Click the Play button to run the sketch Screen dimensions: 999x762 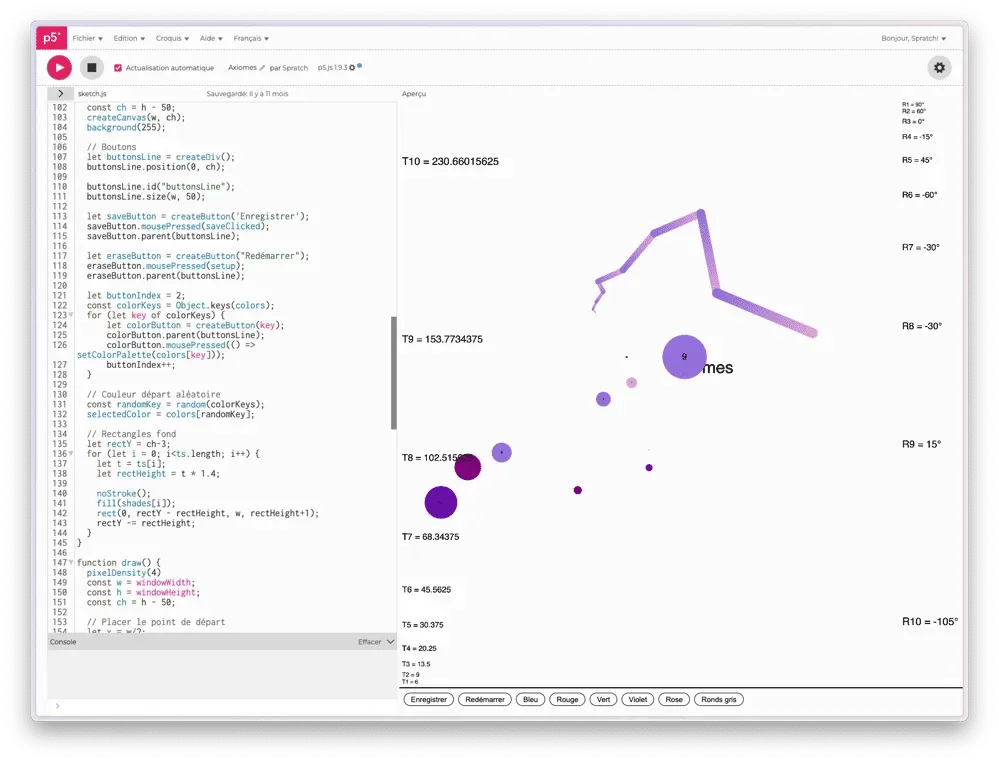click(x=59, y=67)
